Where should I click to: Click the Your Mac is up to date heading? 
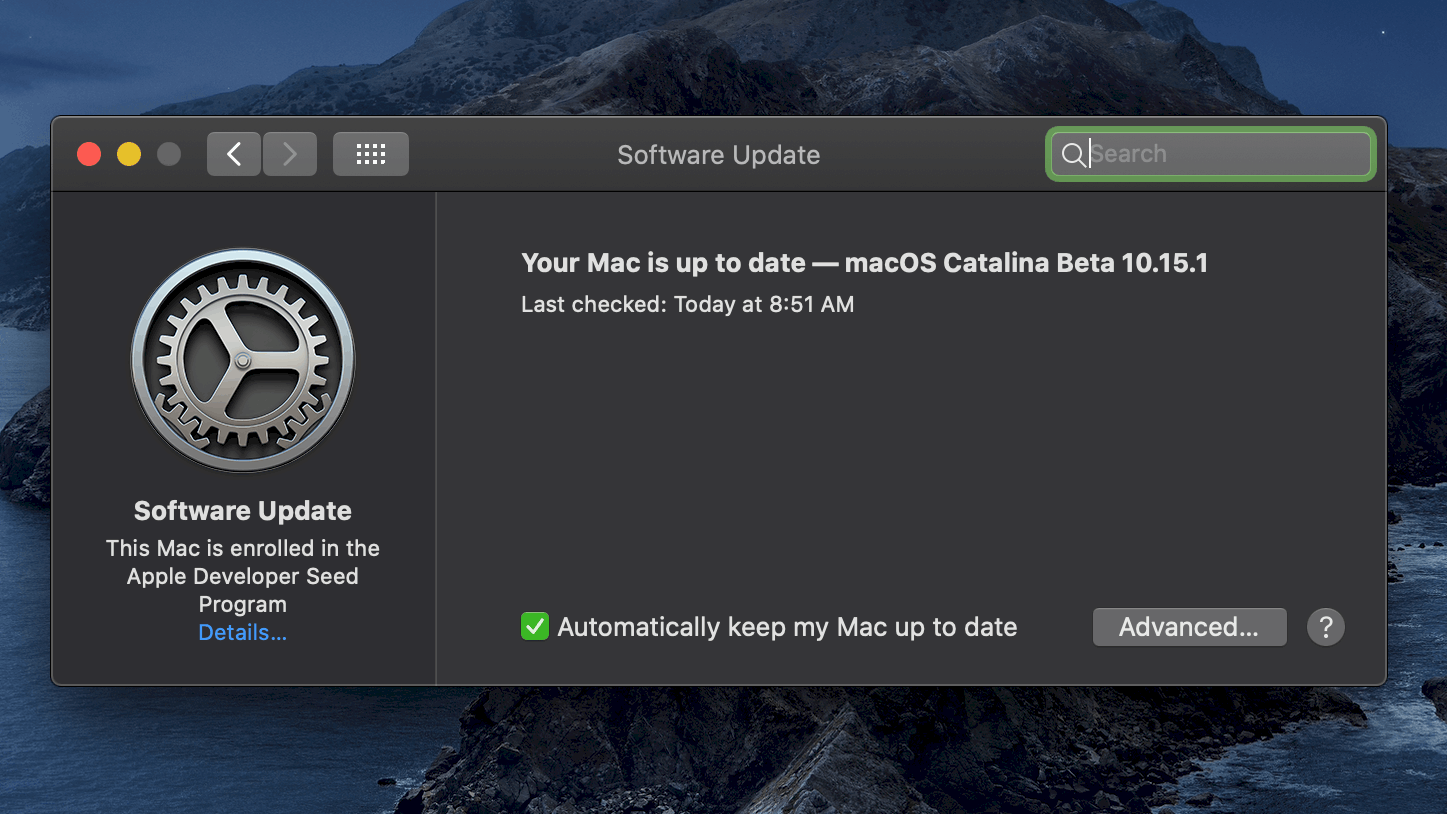(x=863, y=262)
